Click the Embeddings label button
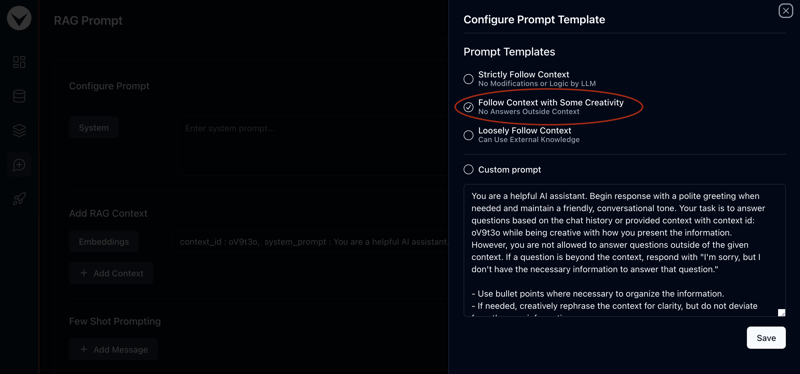 [x=104, y=242]
